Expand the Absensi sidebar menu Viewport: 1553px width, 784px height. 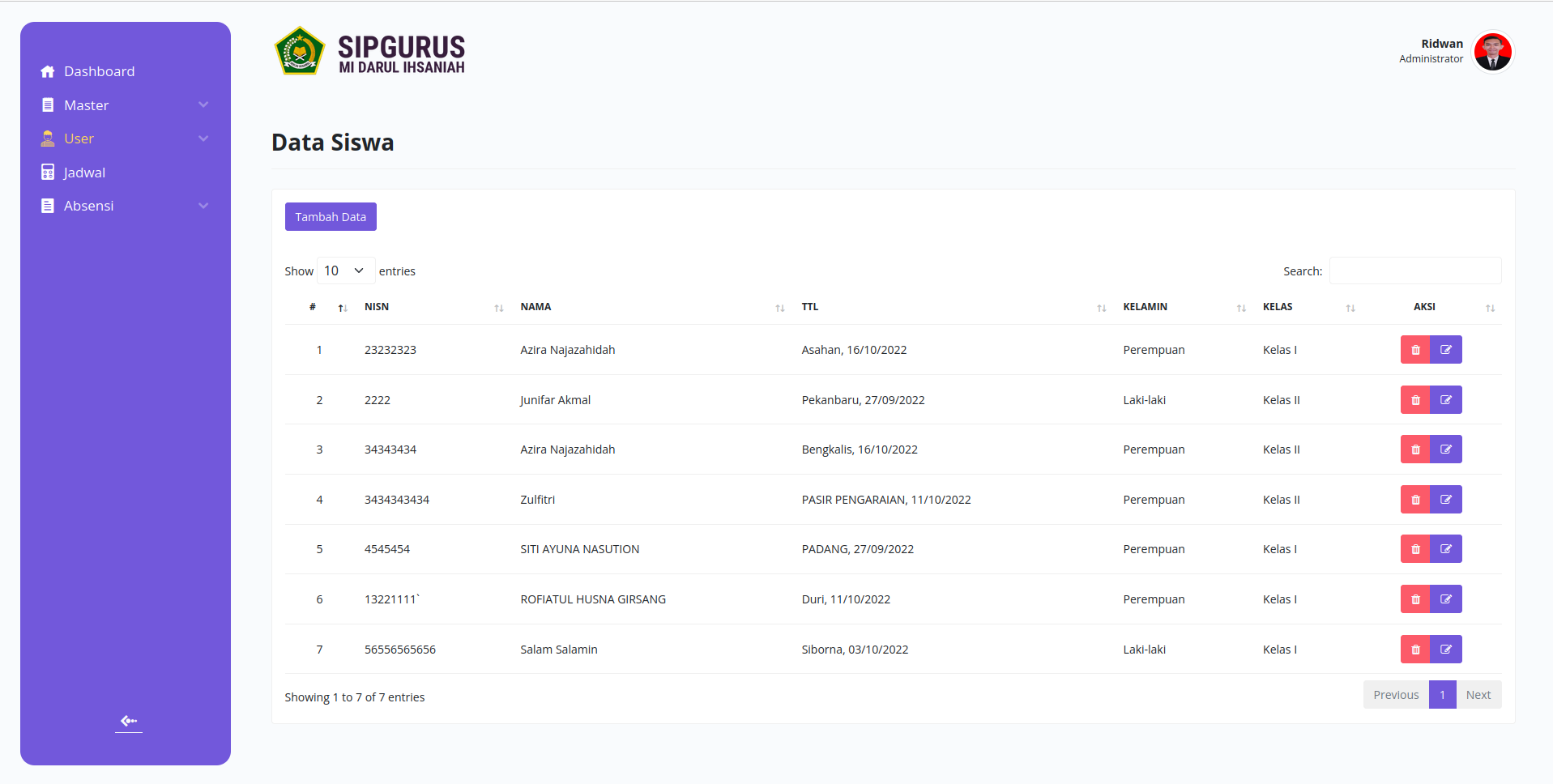125,206
